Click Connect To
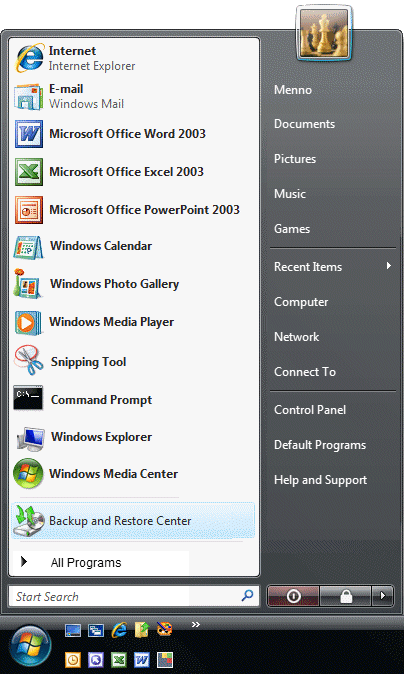 305,372
